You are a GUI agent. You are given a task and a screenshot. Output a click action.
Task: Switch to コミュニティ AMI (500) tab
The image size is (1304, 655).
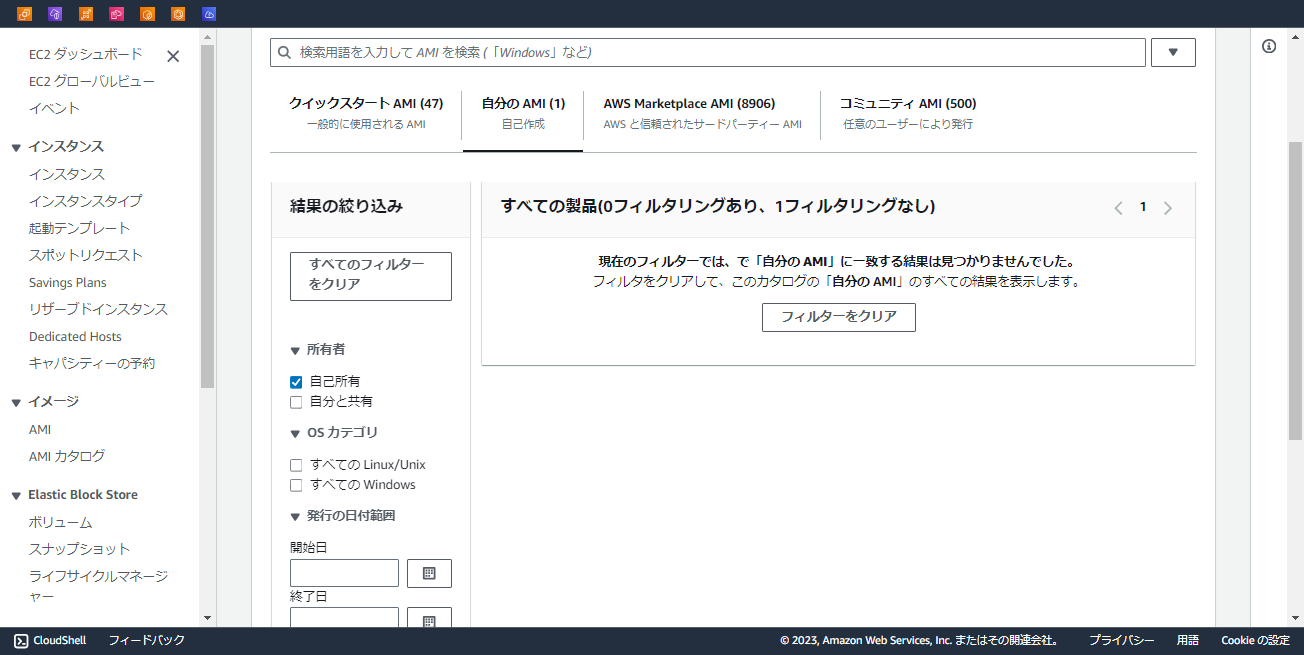[x=908, y=114]
